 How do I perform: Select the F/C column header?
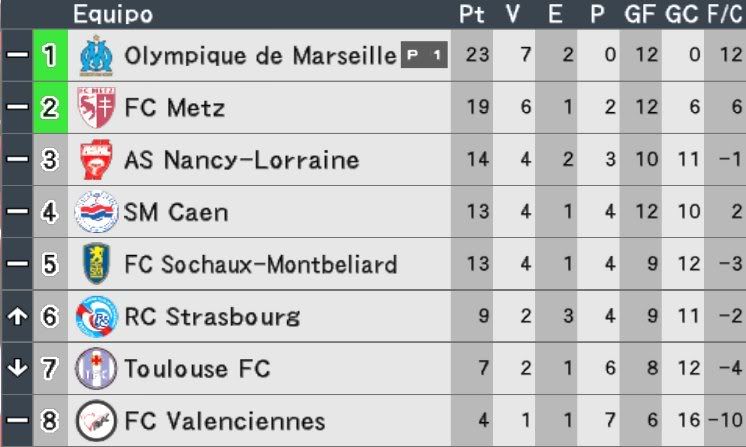click(724, 14)
